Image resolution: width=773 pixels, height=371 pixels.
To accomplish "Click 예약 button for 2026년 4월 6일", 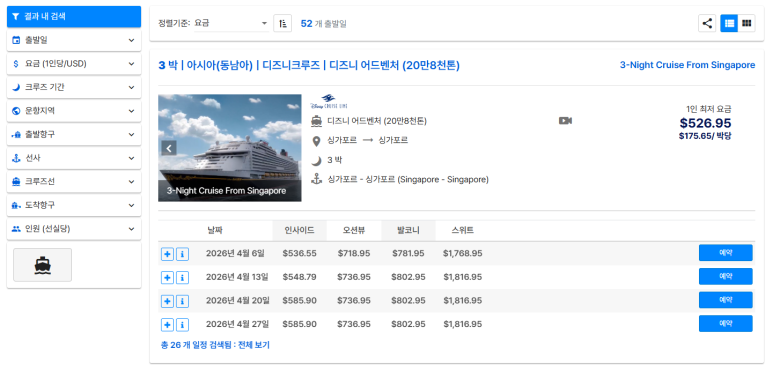I will 725,253.
